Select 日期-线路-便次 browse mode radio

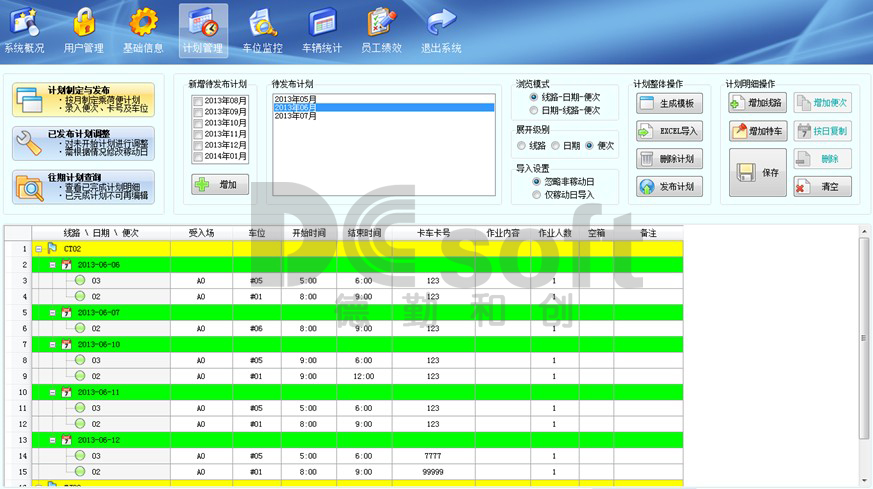tap(534, 110)
